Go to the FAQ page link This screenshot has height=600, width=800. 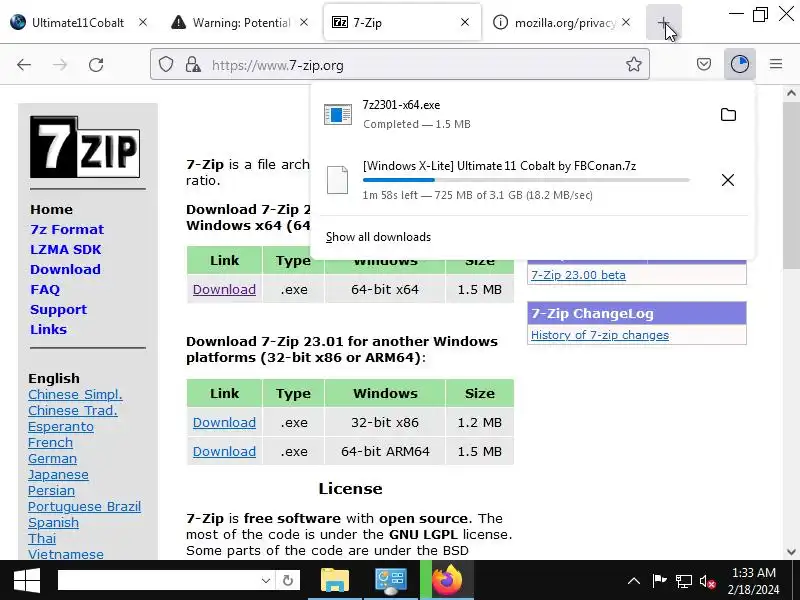point(45,290)
